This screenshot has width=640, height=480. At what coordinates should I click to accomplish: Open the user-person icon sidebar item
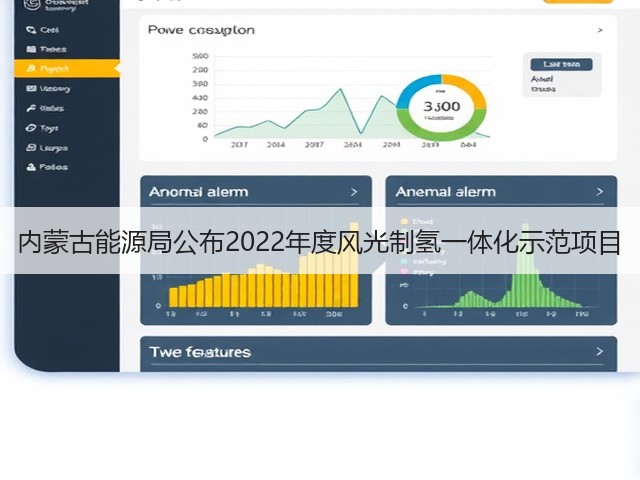[x=47, y=167]
